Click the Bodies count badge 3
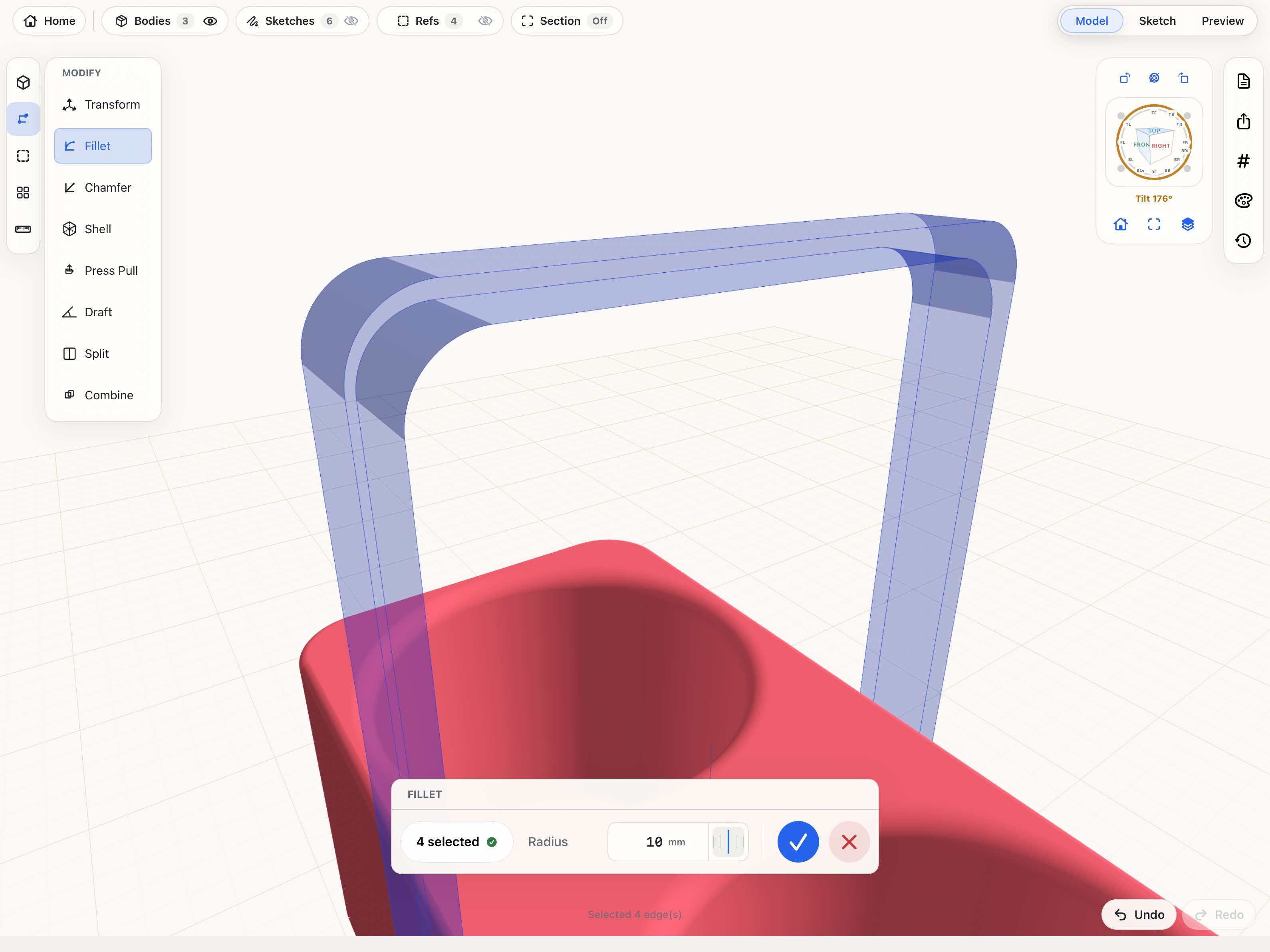Image resolution: width=1270 pixels, height=952 pixels. tap(185, 21)
